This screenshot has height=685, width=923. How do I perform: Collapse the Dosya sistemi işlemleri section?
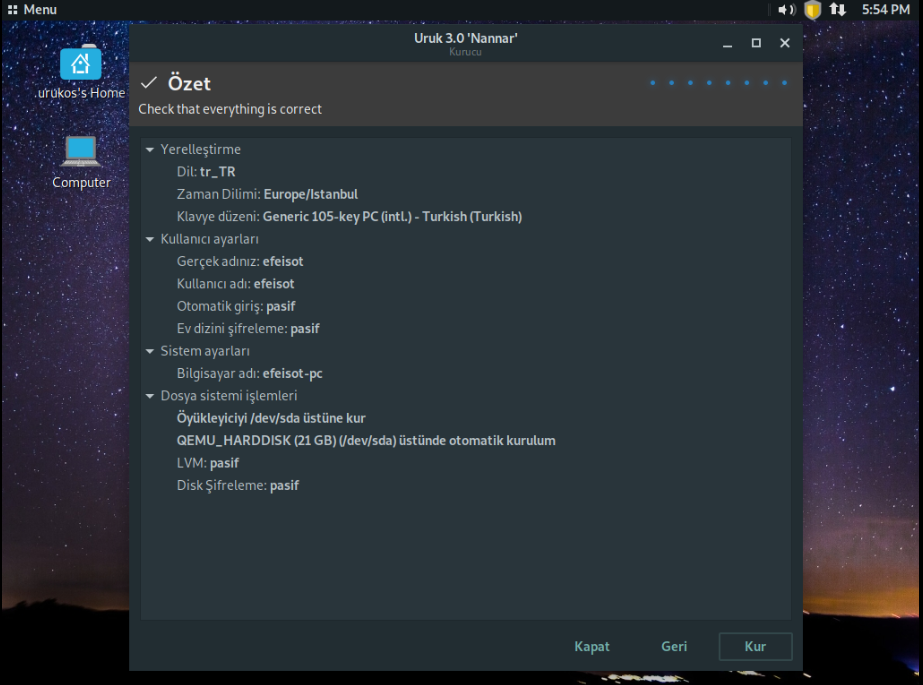coord(150,395)
